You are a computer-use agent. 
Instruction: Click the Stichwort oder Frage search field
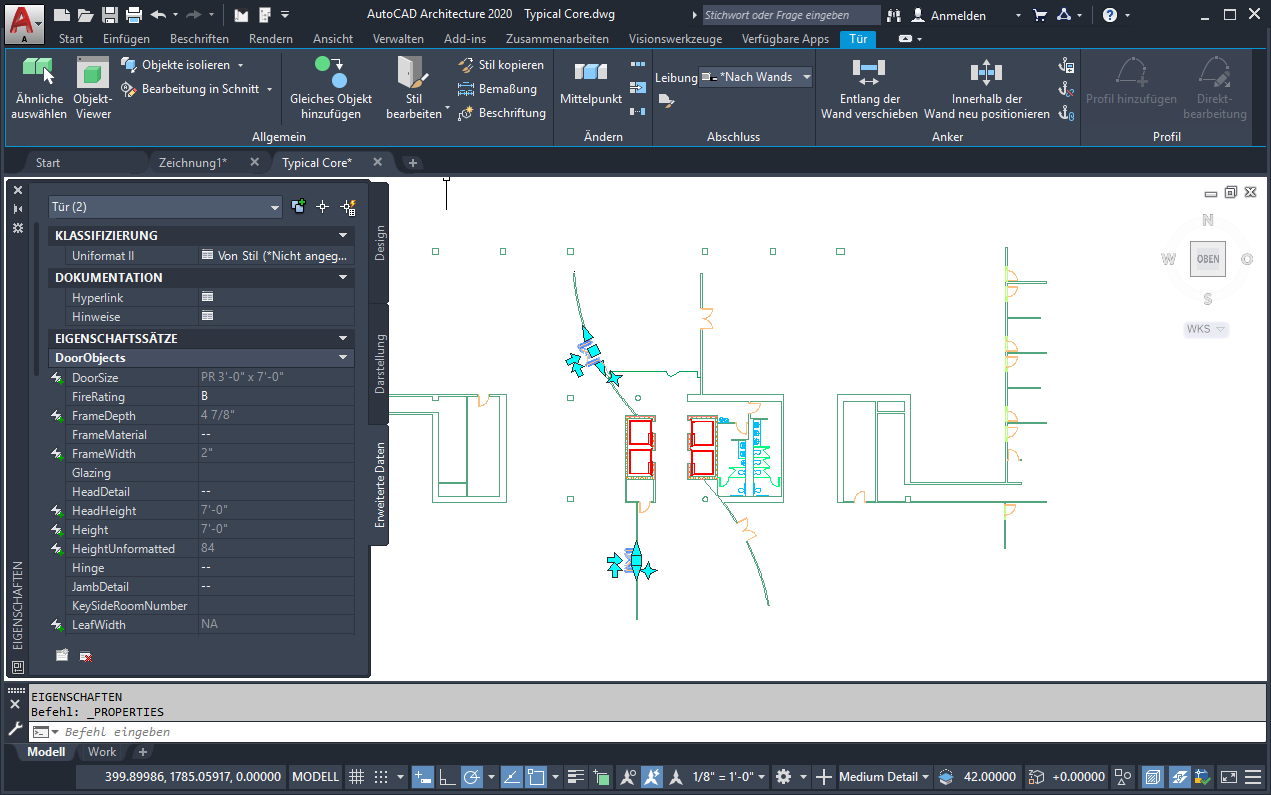click(x=790, y=15)
